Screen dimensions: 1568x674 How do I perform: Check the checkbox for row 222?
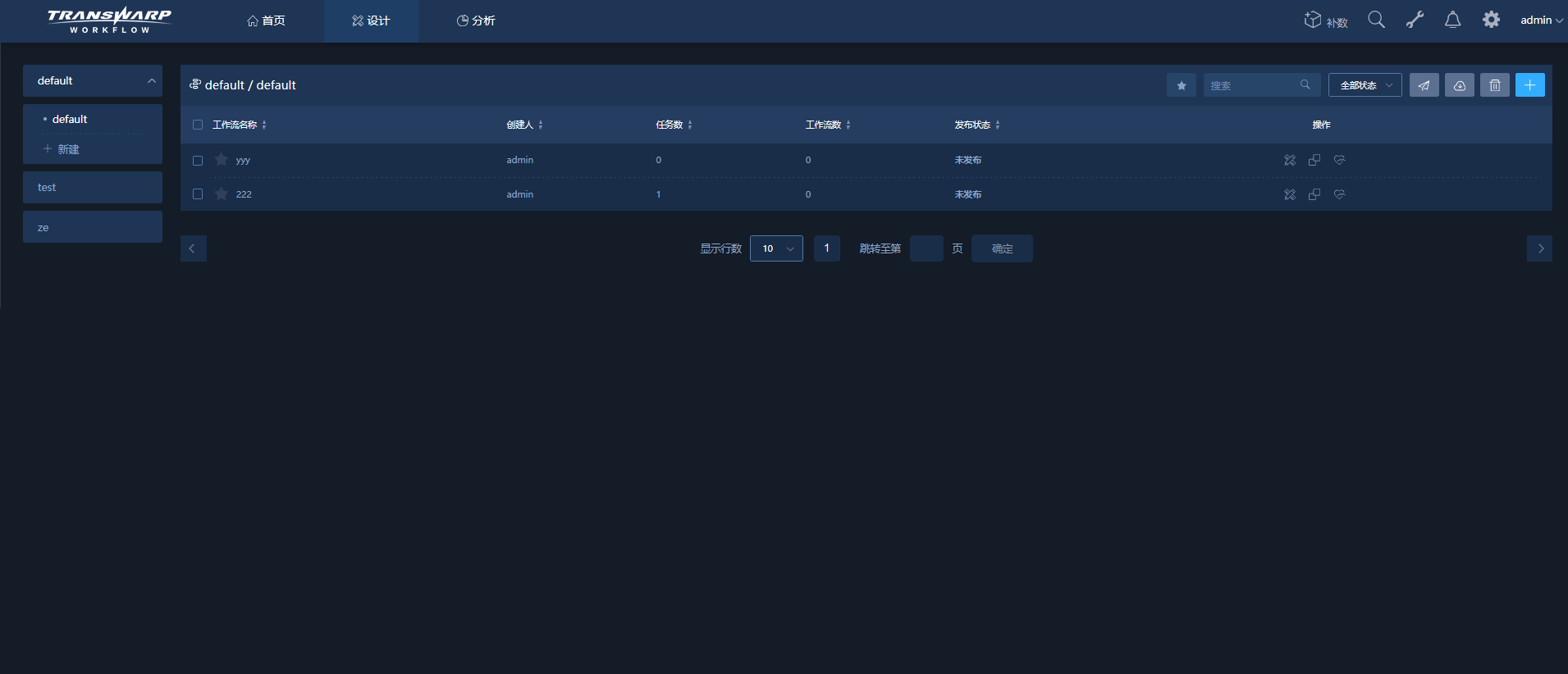[198, 194]
